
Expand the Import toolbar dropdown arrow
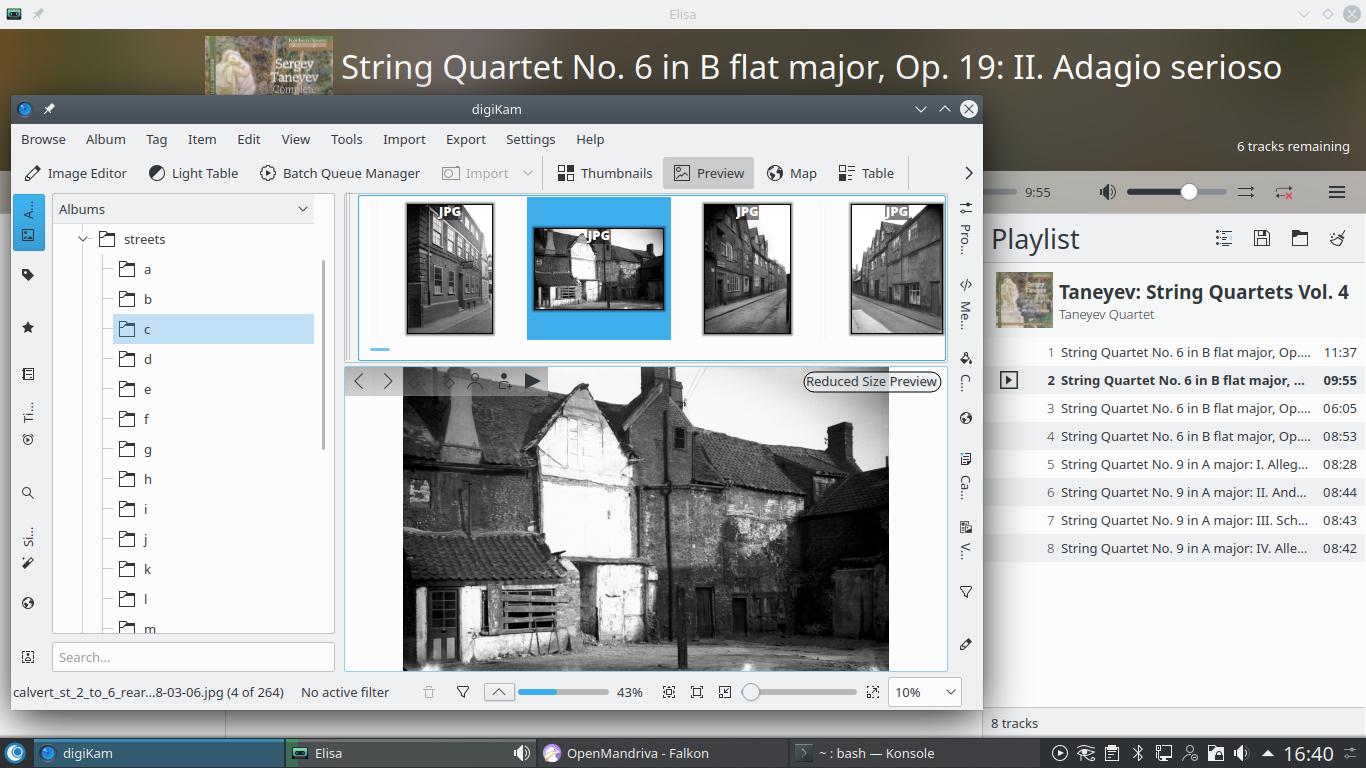[x=528, y=173]
